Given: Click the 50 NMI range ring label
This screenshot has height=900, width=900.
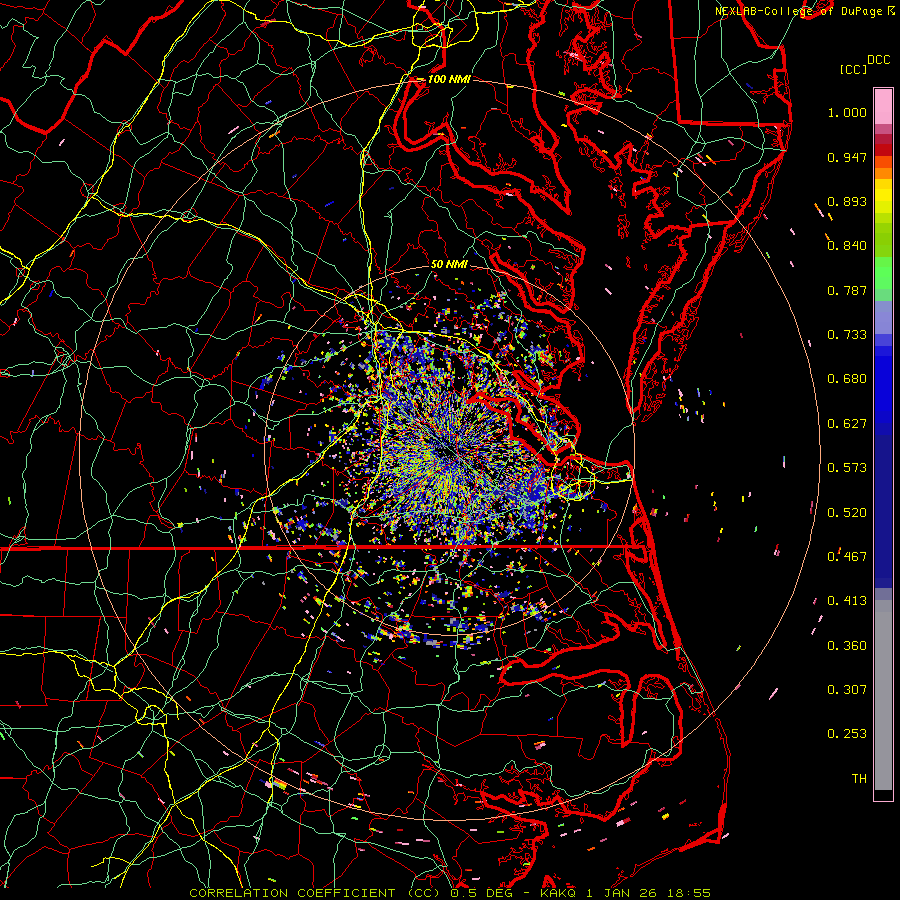Looking at the screenshot, I should pos(449,264).
